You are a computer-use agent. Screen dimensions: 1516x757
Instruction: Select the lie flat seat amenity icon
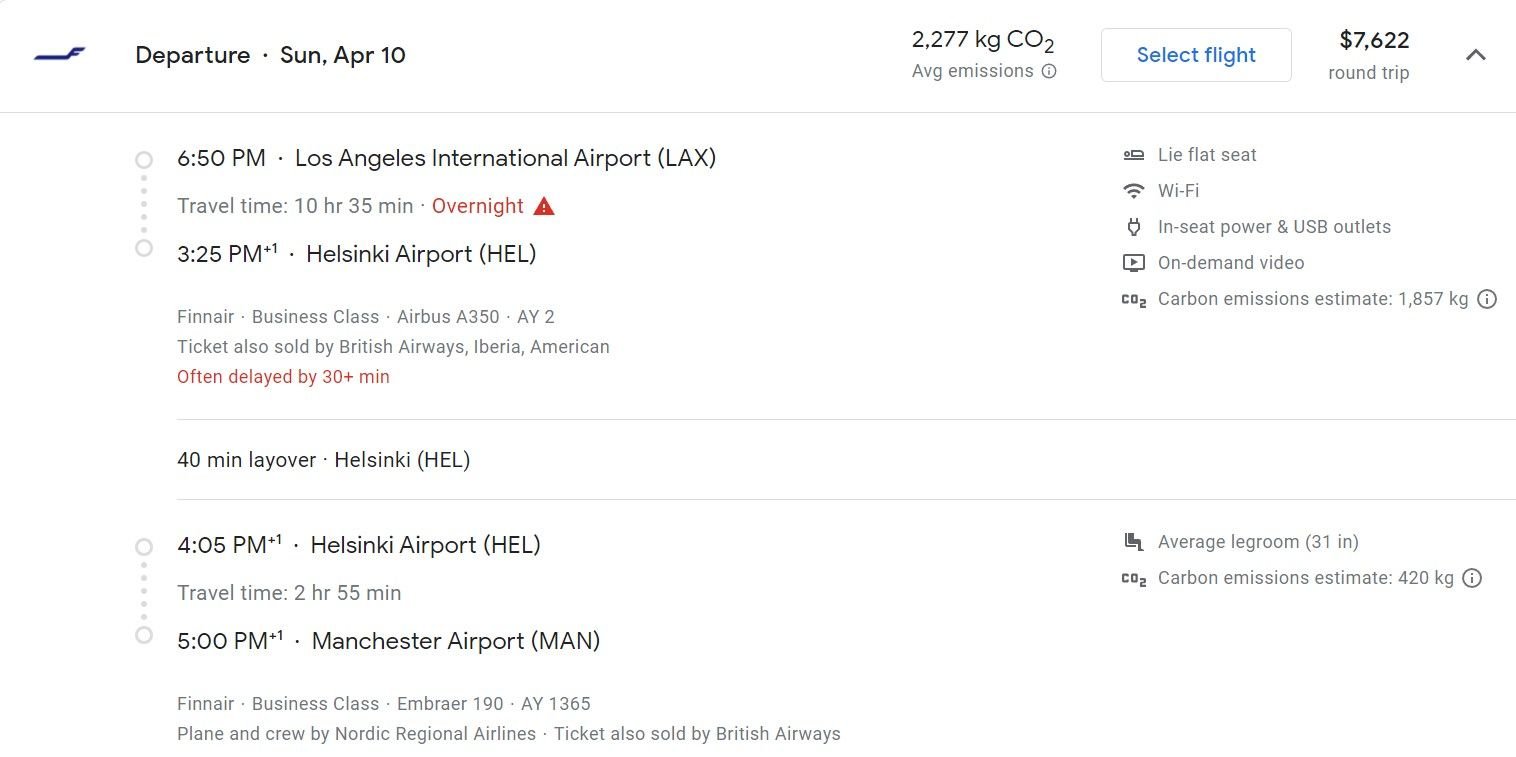[1133, 155]
